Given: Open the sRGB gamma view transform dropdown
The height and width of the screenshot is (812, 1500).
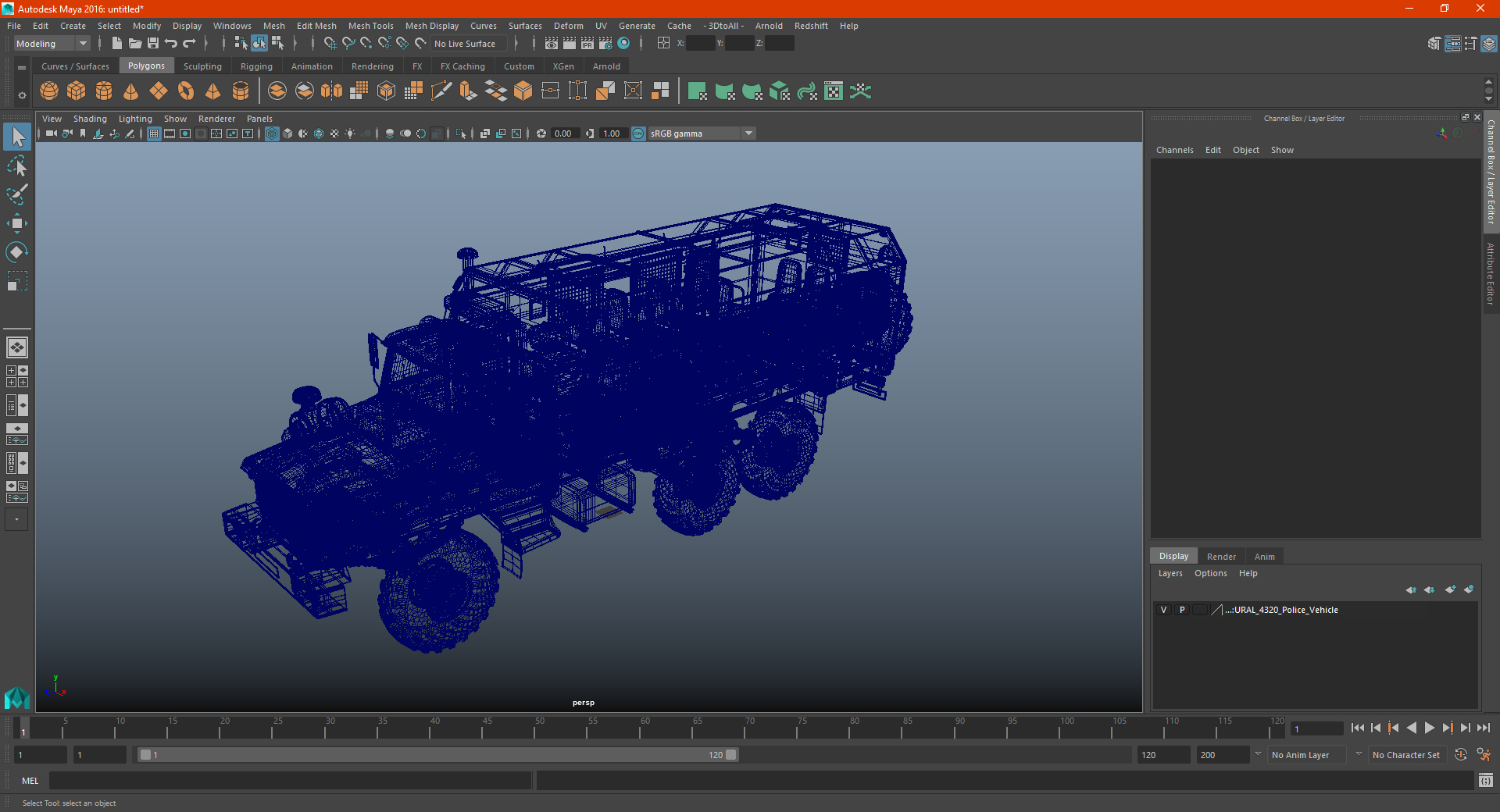Looking at the screenshot, I should [x=702, y=134].
